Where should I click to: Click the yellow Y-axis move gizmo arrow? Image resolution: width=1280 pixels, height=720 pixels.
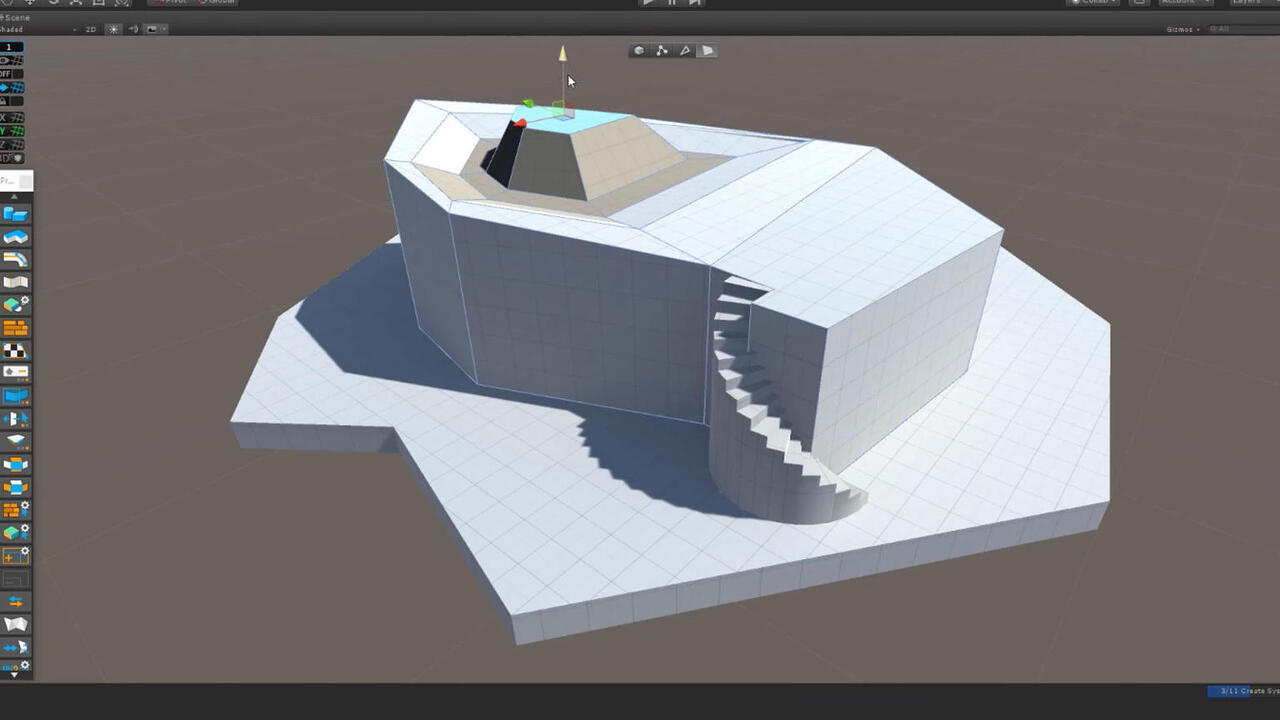563,54
